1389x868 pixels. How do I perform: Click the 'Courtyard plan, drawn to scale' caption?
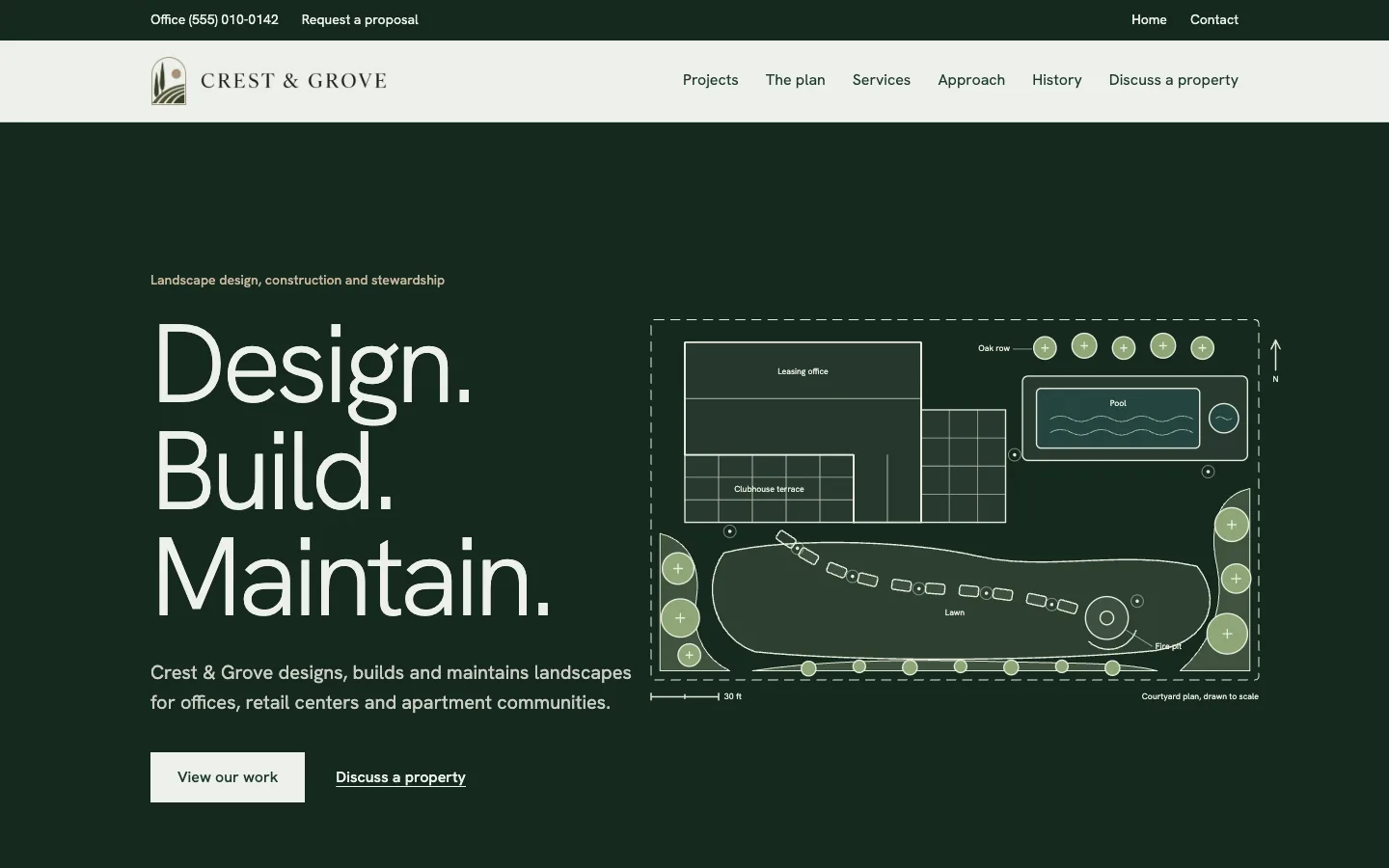(1200, 696)
